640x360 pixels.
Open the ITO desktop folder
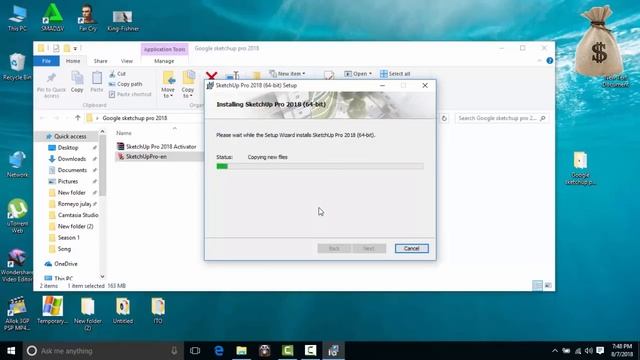coord(158,310)
